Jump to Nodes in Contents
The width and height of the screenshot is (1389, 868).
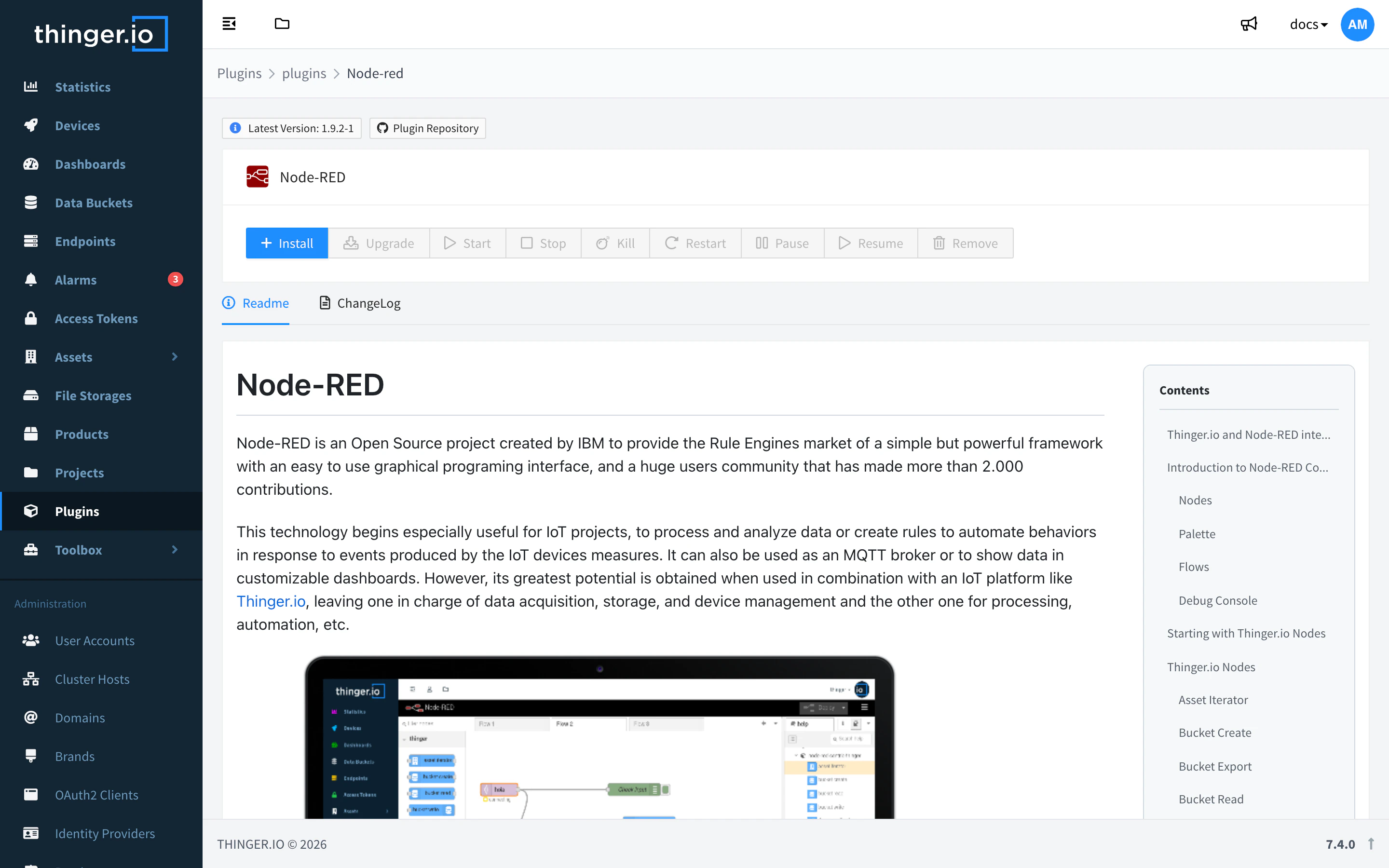1195,500
